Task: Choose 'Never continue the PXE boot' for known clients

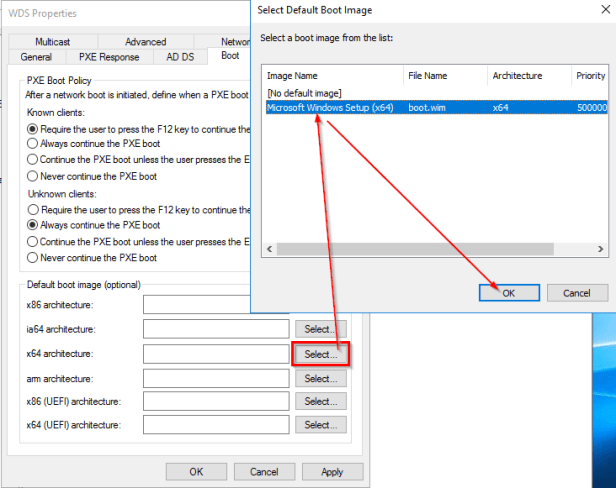Action: [34, 176]
